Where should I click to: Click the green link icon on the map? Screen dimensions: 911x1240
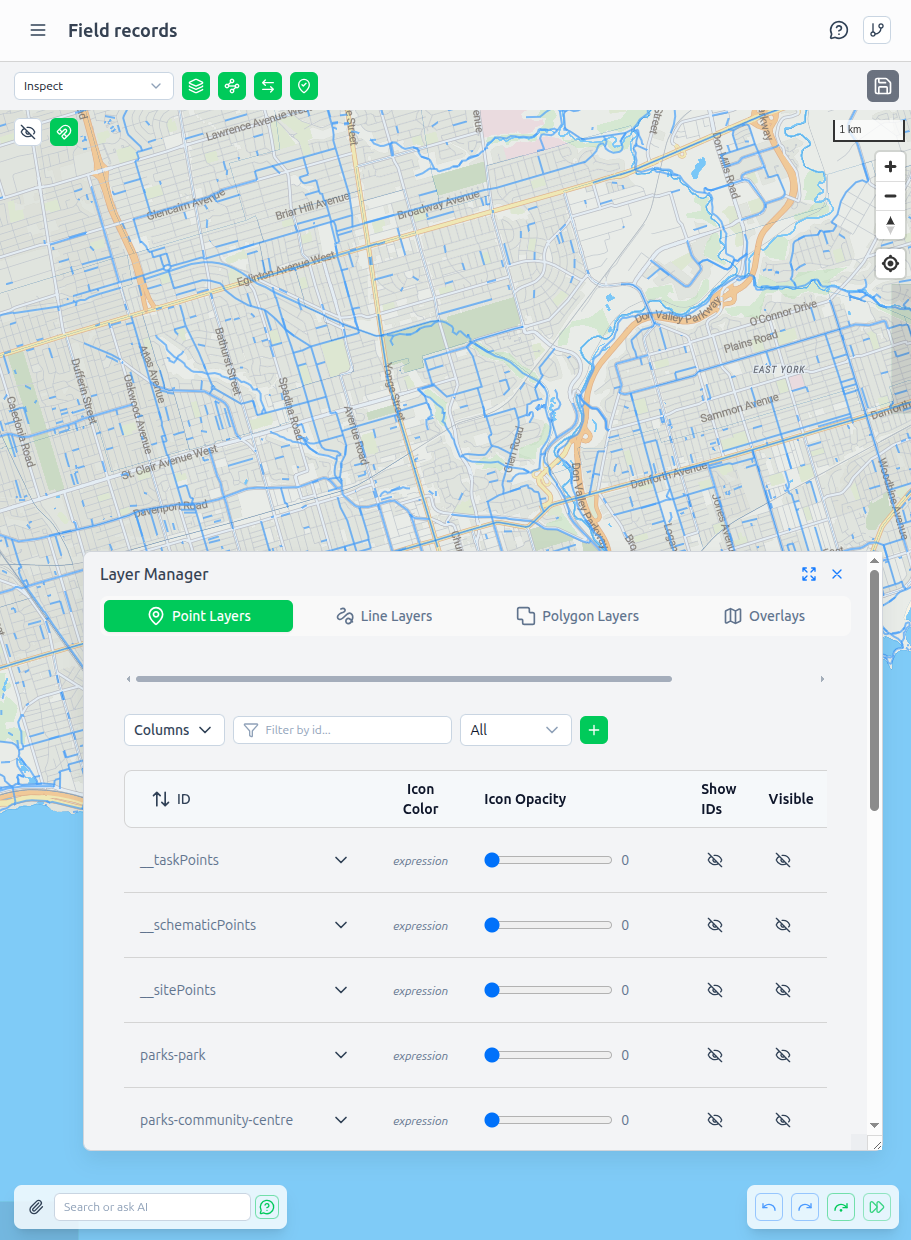pyautogui.click(x=63, y=131)
